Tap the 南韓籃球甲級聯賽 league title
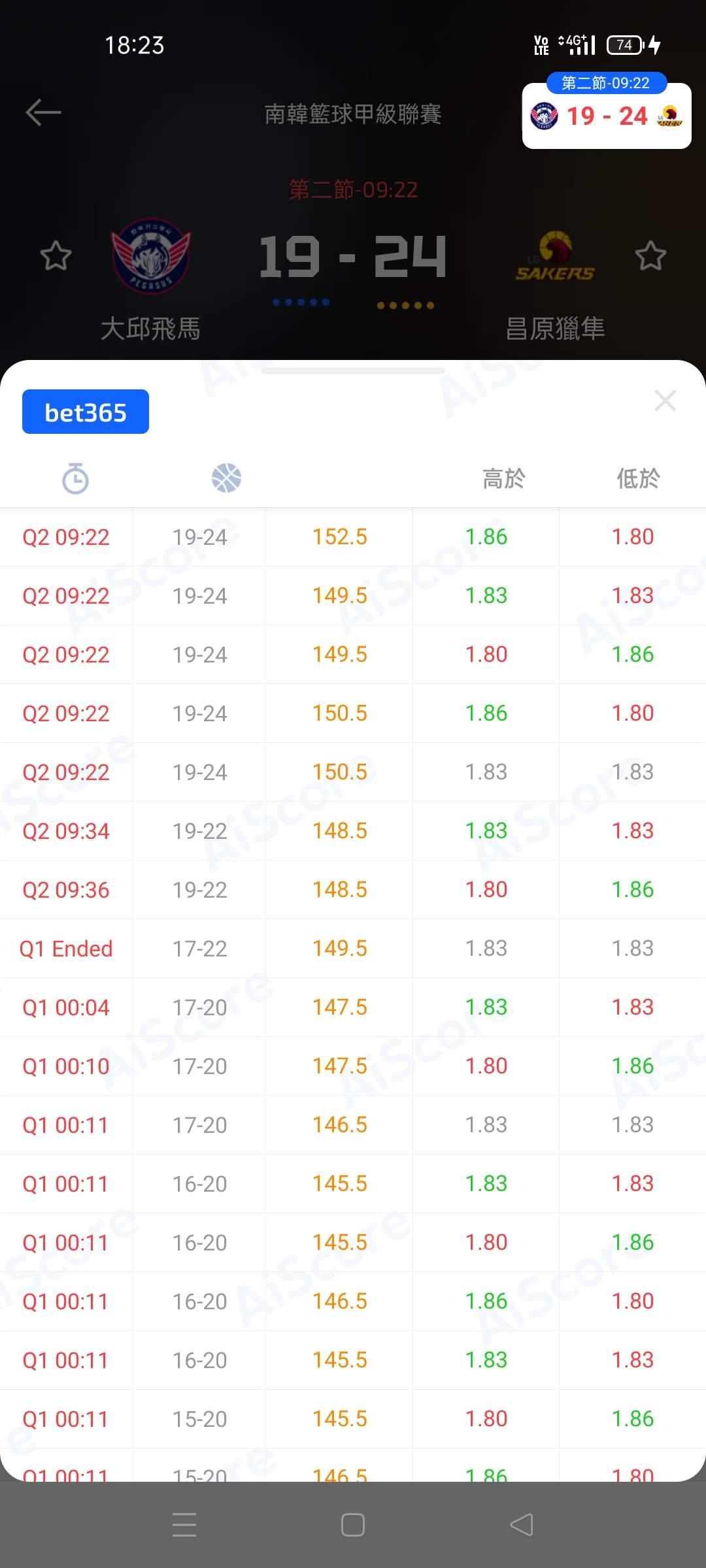The image size is (706, 1568). point(353,114)
